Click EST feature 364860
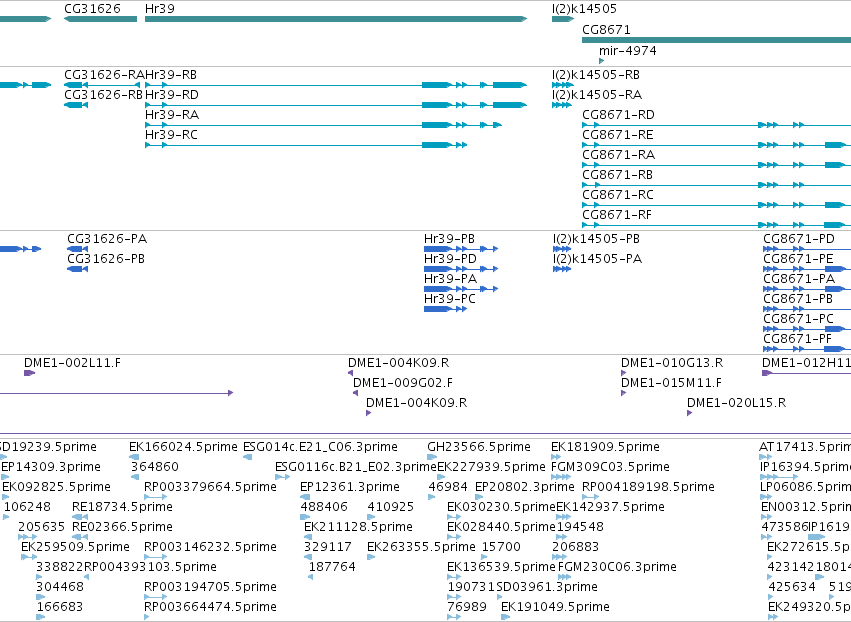The height and width of the screenshot is (622, 851). [x=135, y=477]
